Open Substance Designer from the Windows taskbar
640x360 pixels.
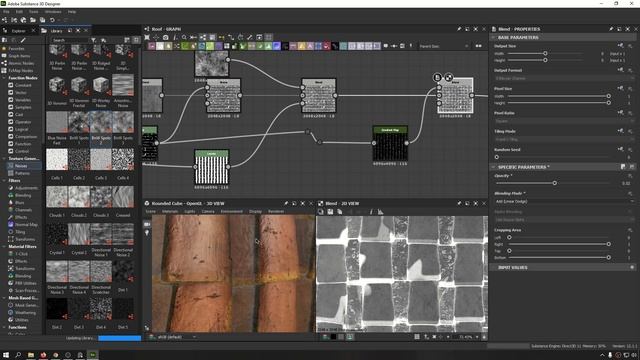[93, 355]
